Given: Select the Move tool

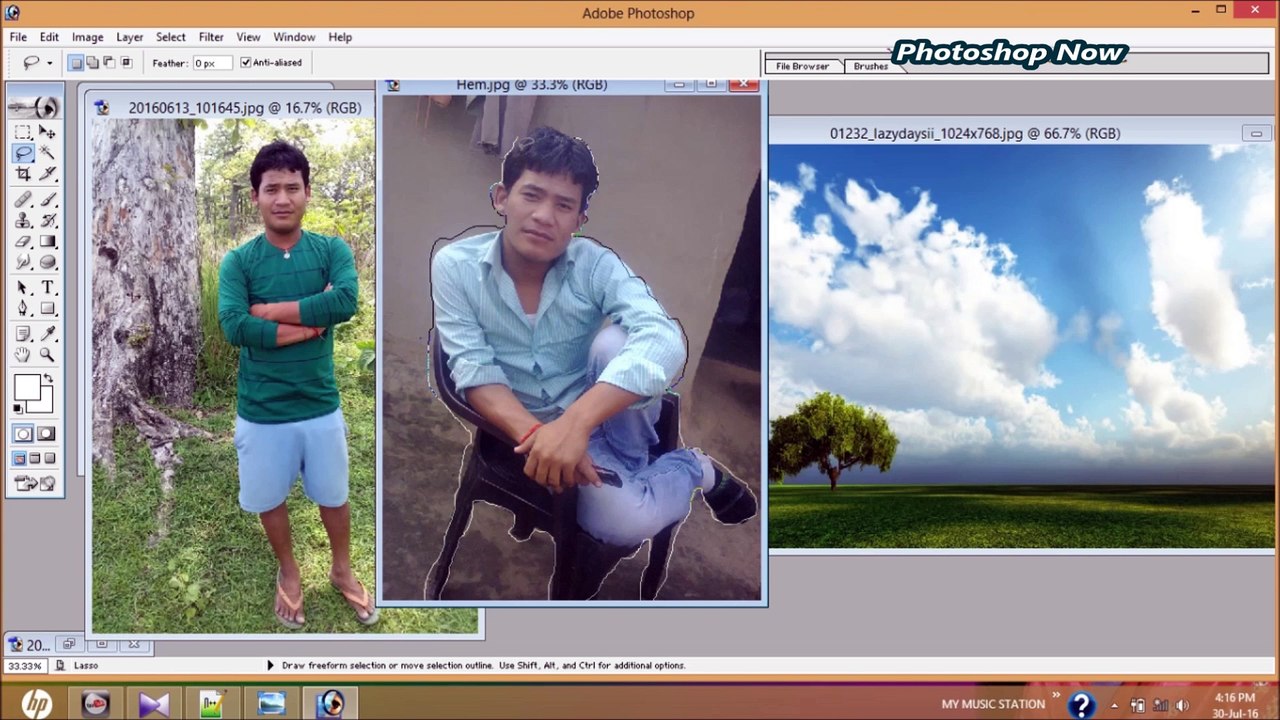Looking at the screenshot, I should pos(47,132).
